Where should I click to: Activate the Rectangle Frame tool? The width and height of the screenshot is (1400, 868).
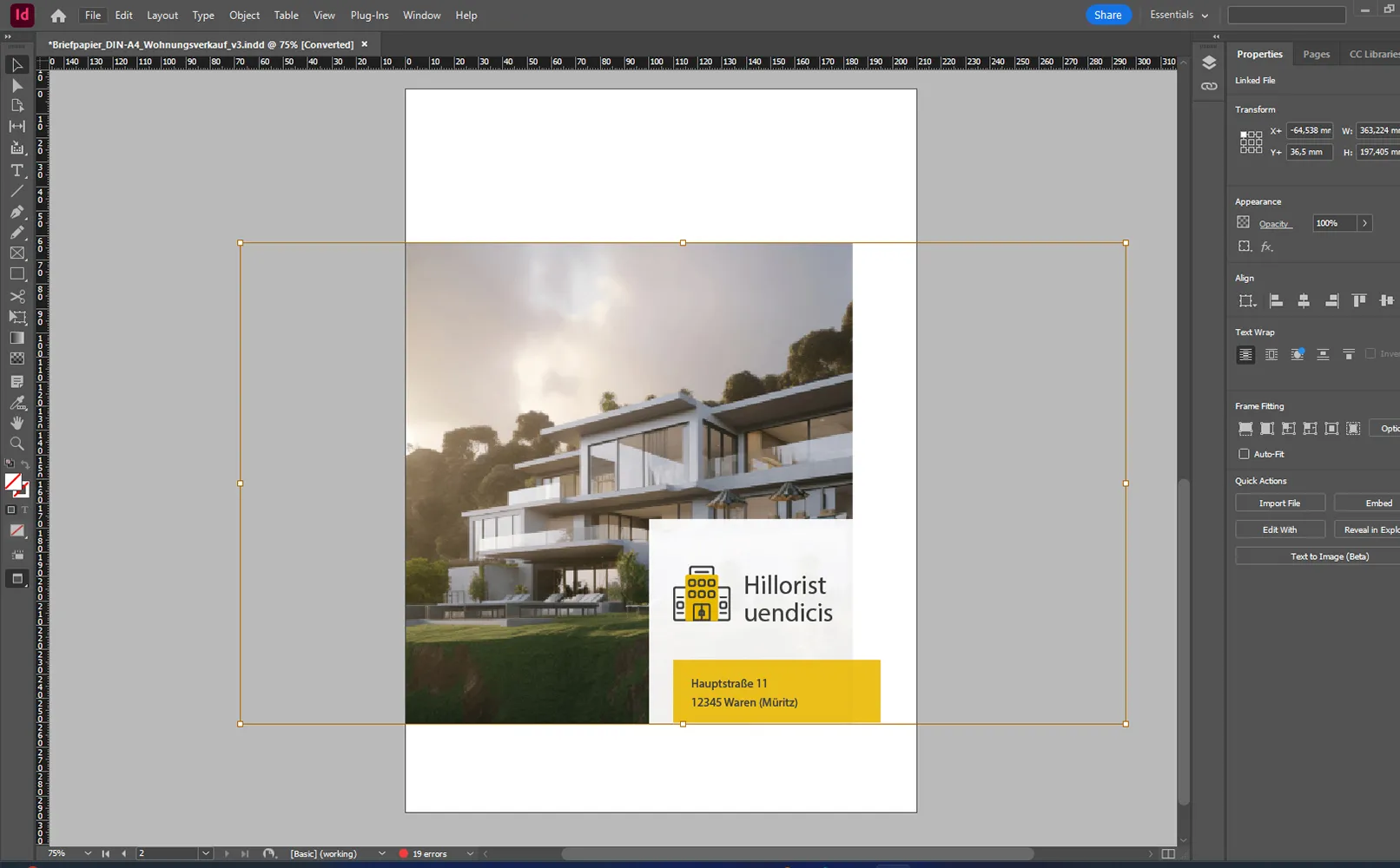[17, 253]
